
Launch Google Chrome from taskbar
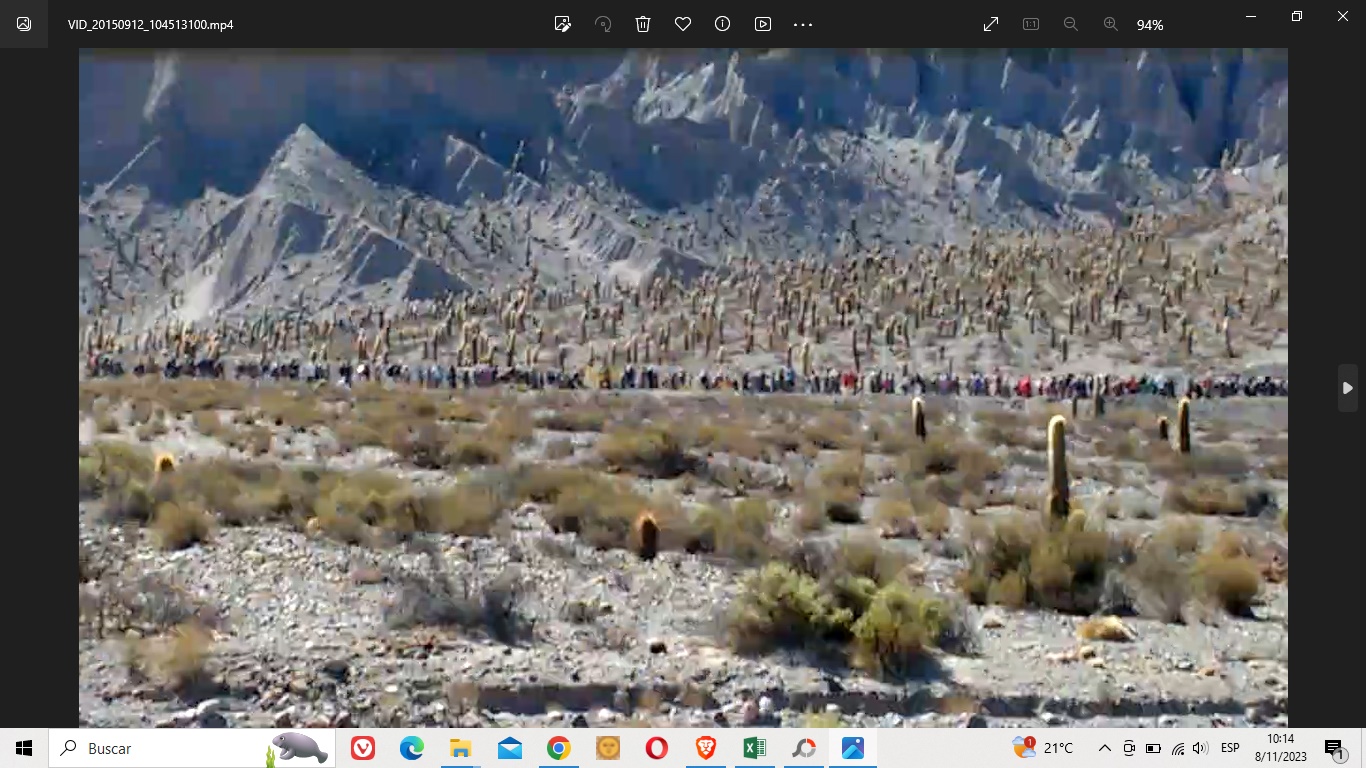[x=559, y=748]
